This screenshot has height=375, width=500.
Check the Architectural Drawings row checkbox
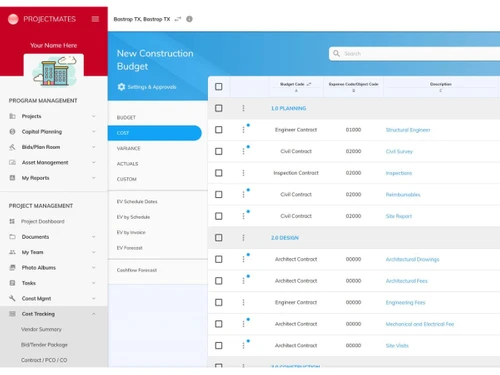coord(219,259)
